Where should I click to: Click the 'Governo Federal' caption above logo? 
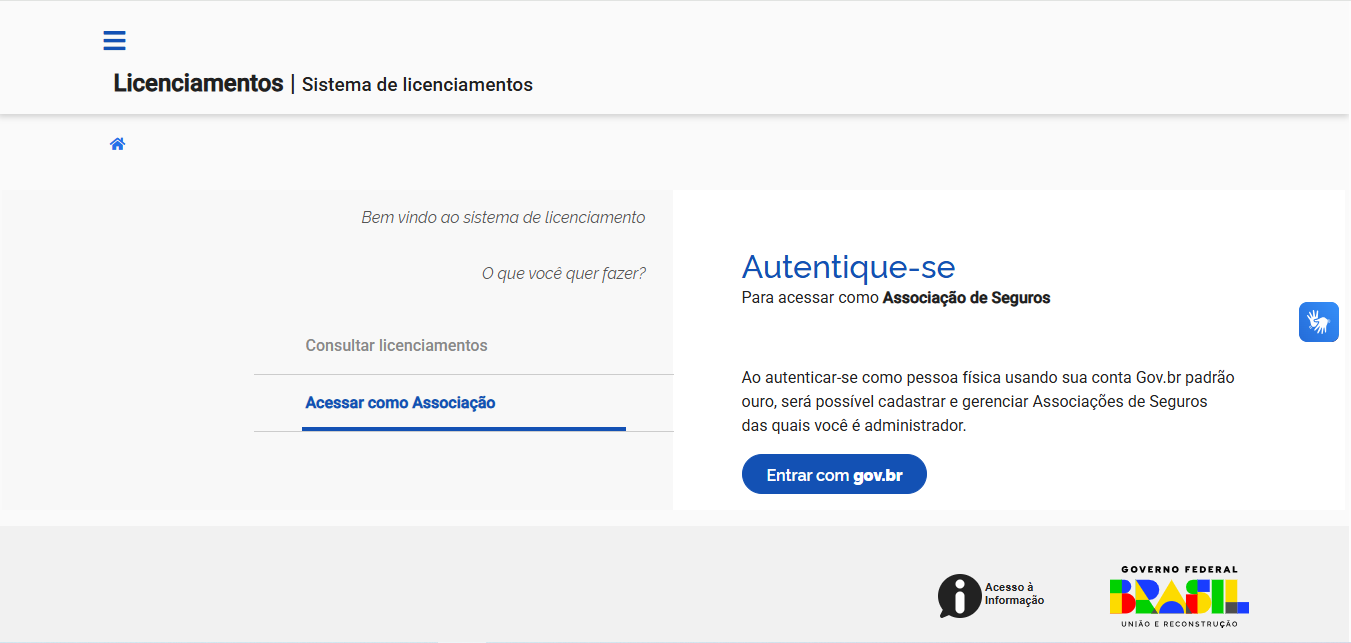pos(1179,569)
